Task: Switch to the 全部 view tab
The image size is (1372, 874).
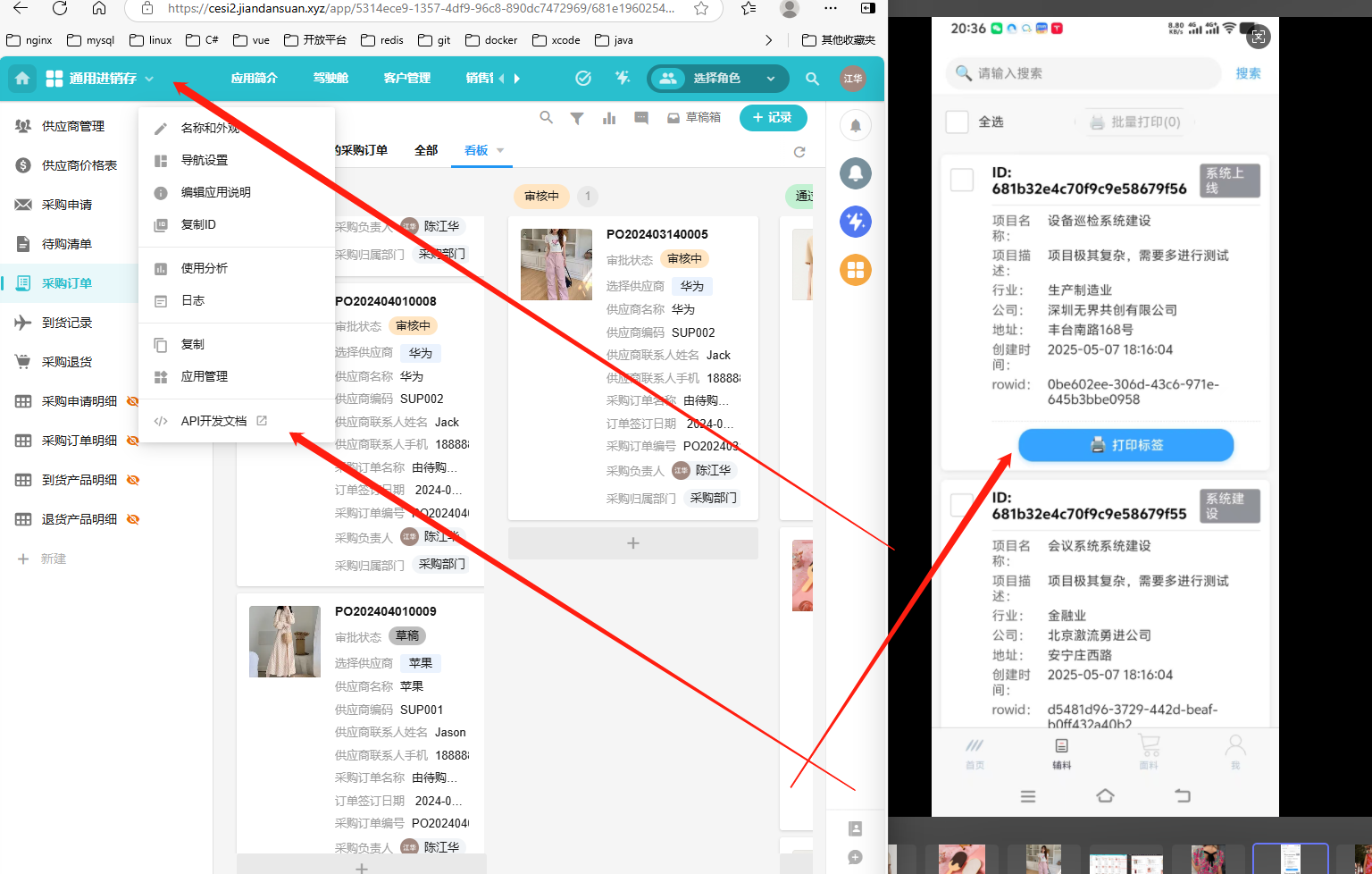Action: pos(426,150)
